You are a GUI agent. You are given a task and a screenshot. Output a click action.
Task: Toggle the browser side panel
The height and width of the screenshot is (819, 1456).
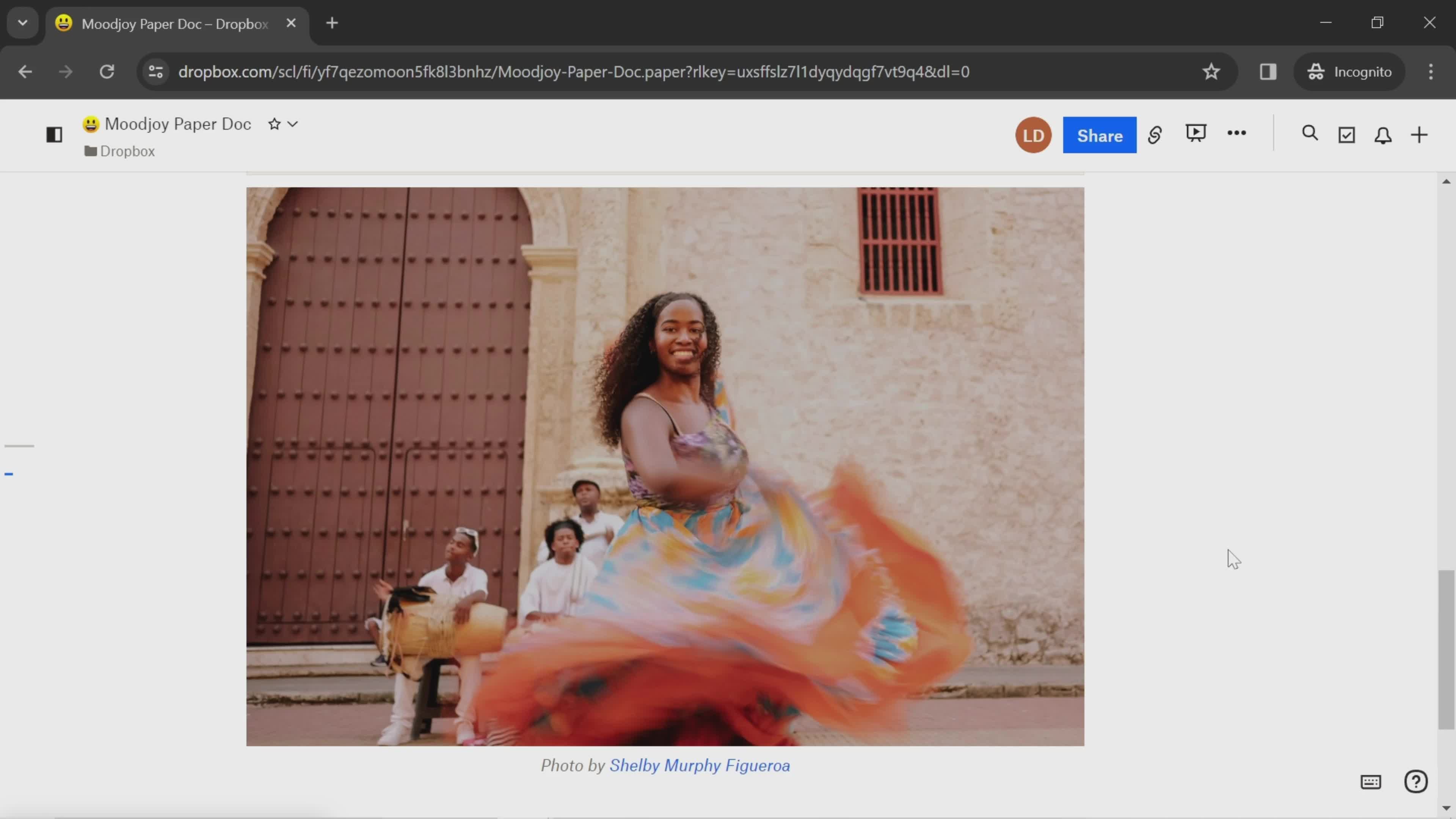click(x=1268, y=72)
